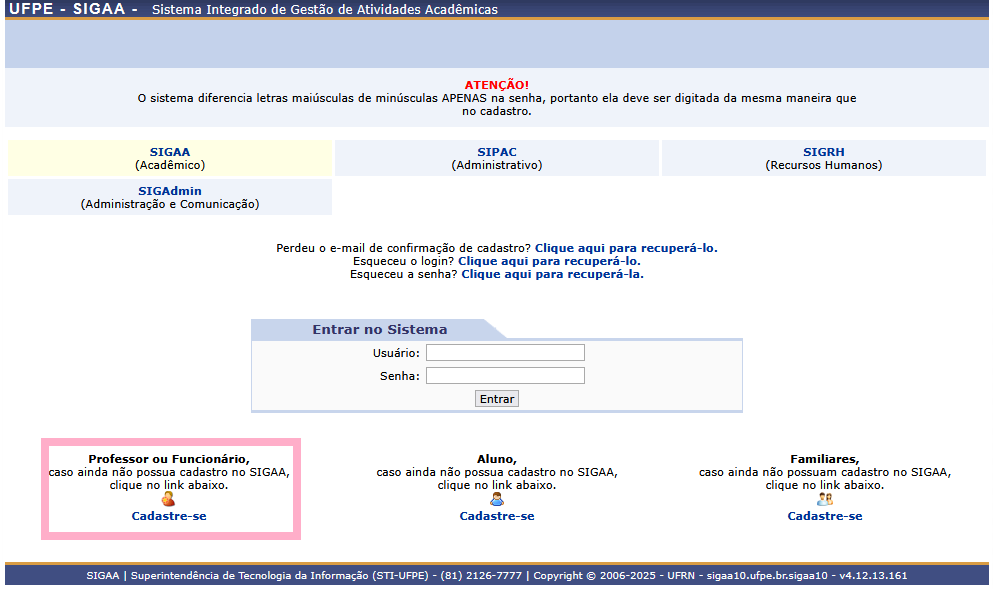This screenshot has height=589, width=994.
Task: Click link to recover forgotten senha
Action: point(553,275)
